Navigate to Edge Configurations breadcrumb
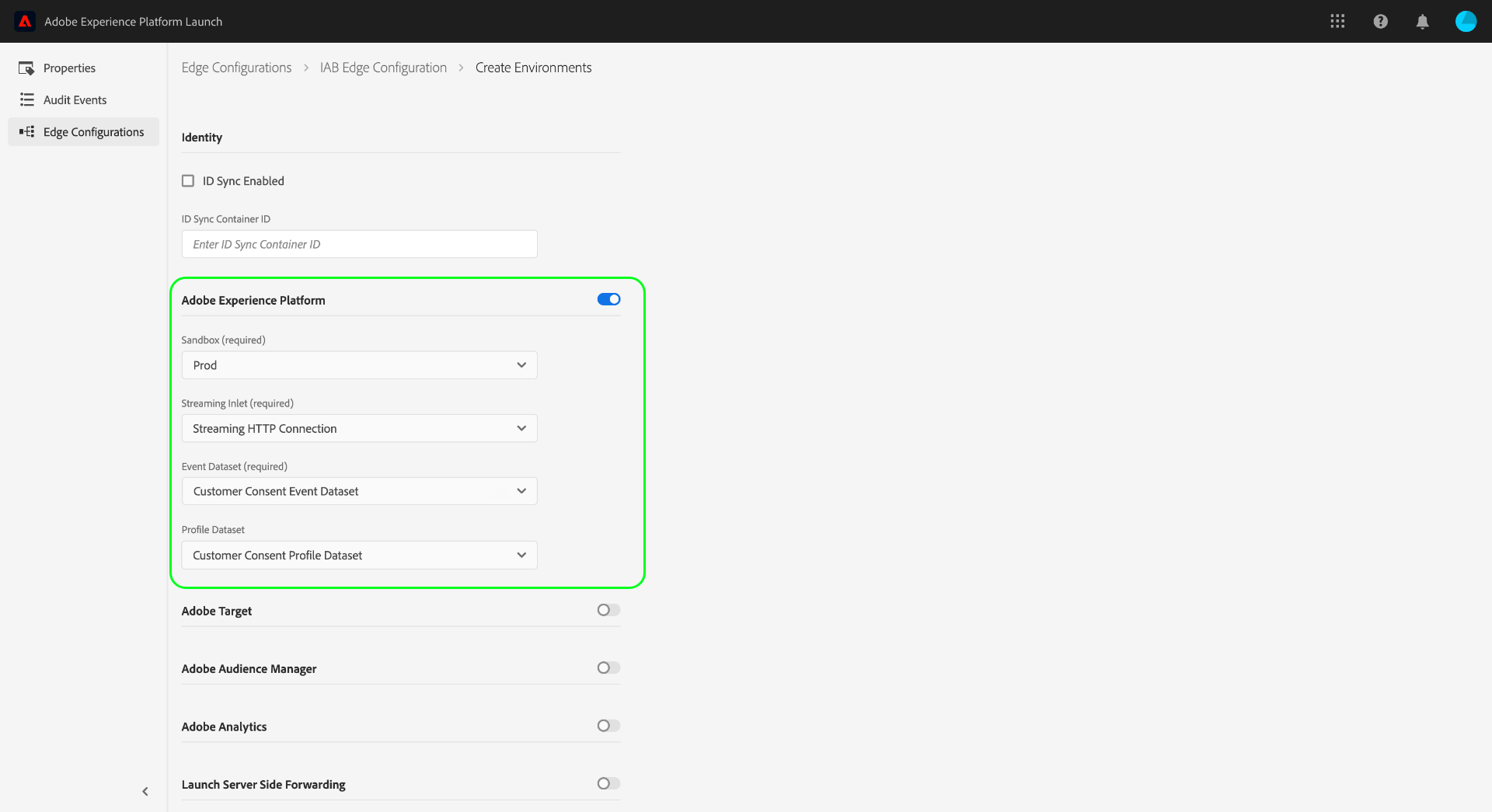This screenshot has width=1492, height=812. (x=236, y=68)
